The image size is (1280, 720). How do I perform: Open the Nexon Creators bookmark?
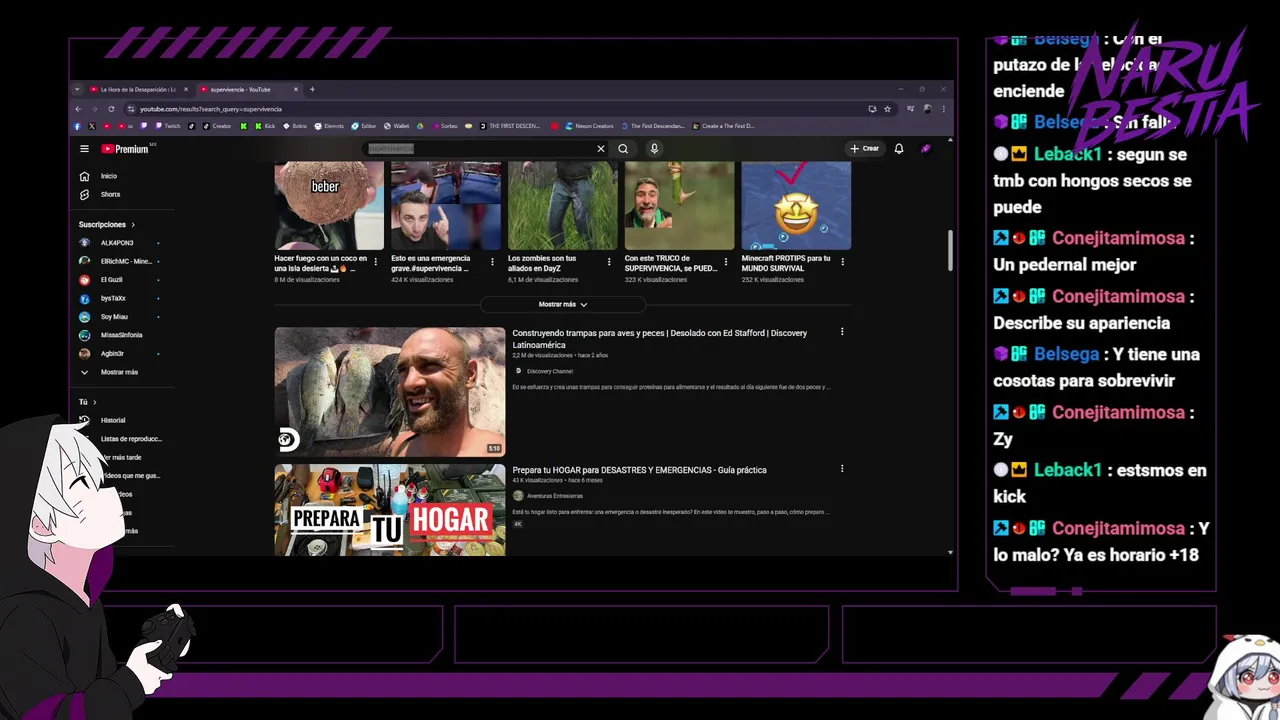click(590, 126)
